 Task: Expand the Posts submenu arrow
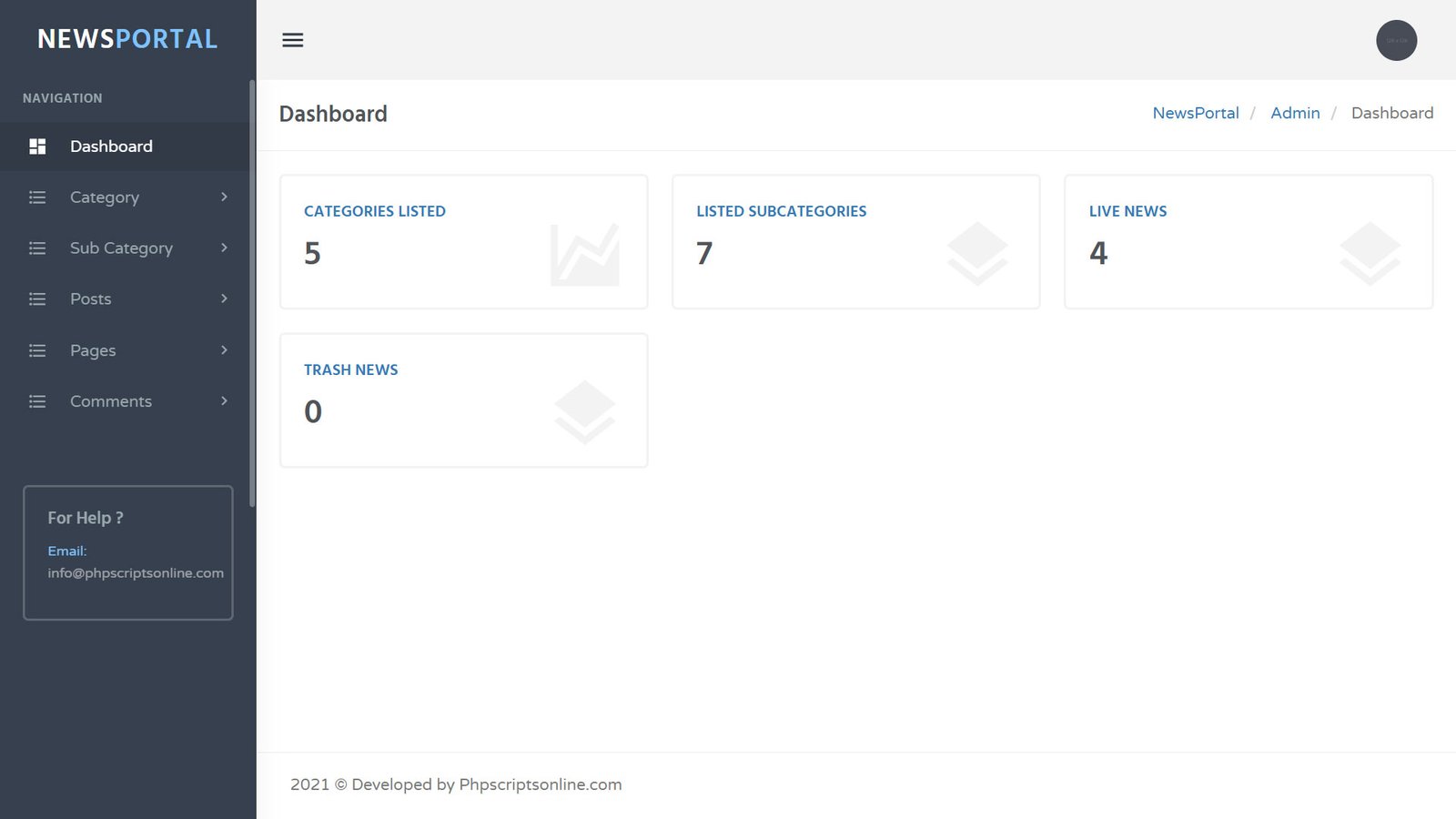pyautogui.click(x=224, y=299)
